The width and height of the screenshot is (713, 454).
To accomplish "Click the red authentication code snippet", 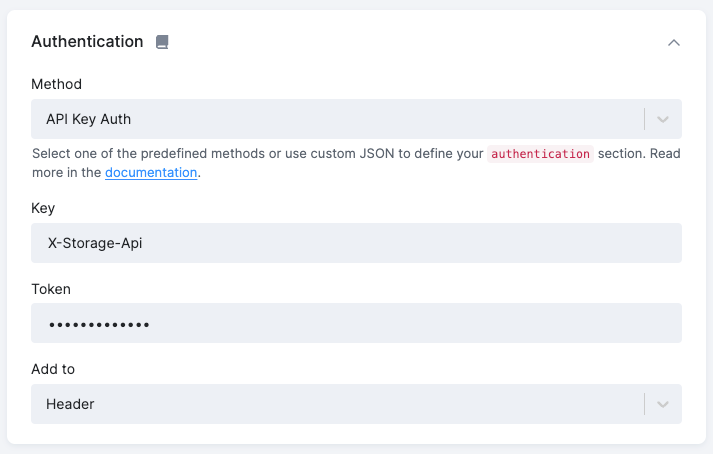I will 540,154.
